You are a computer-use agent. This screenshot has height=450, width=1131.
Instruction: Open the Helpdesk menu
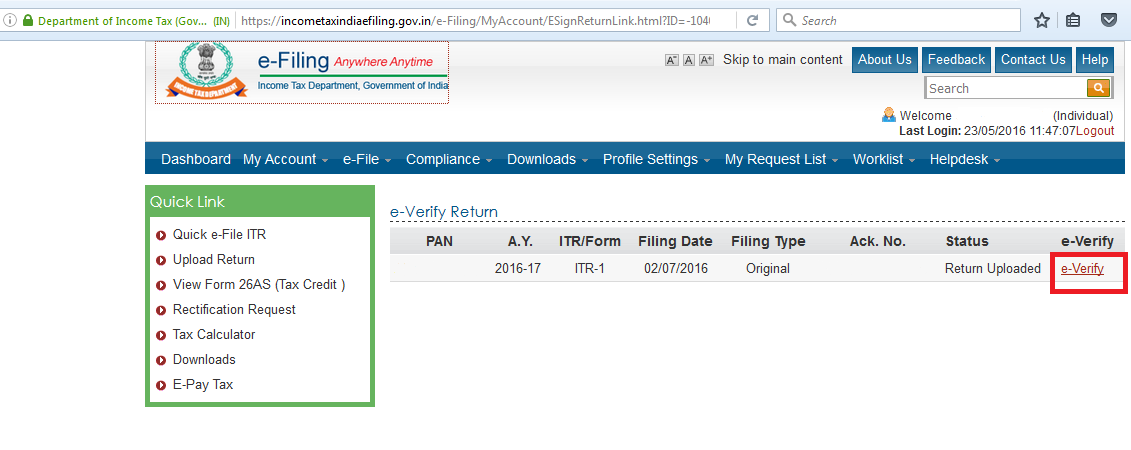coord(964,160)
